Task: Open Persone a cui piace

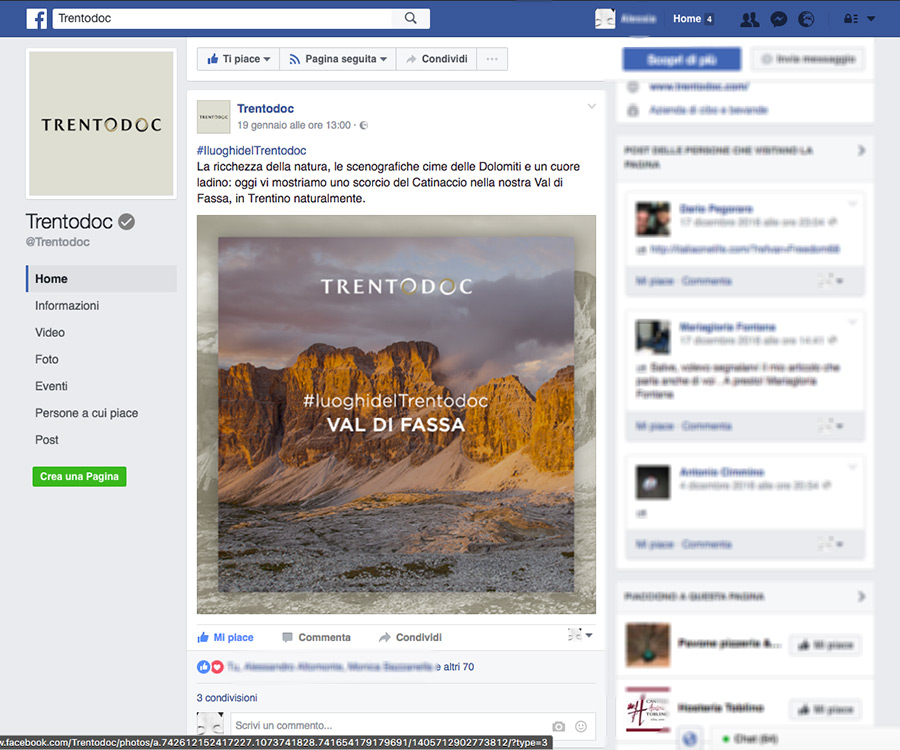Action: [x=87, y=413]
